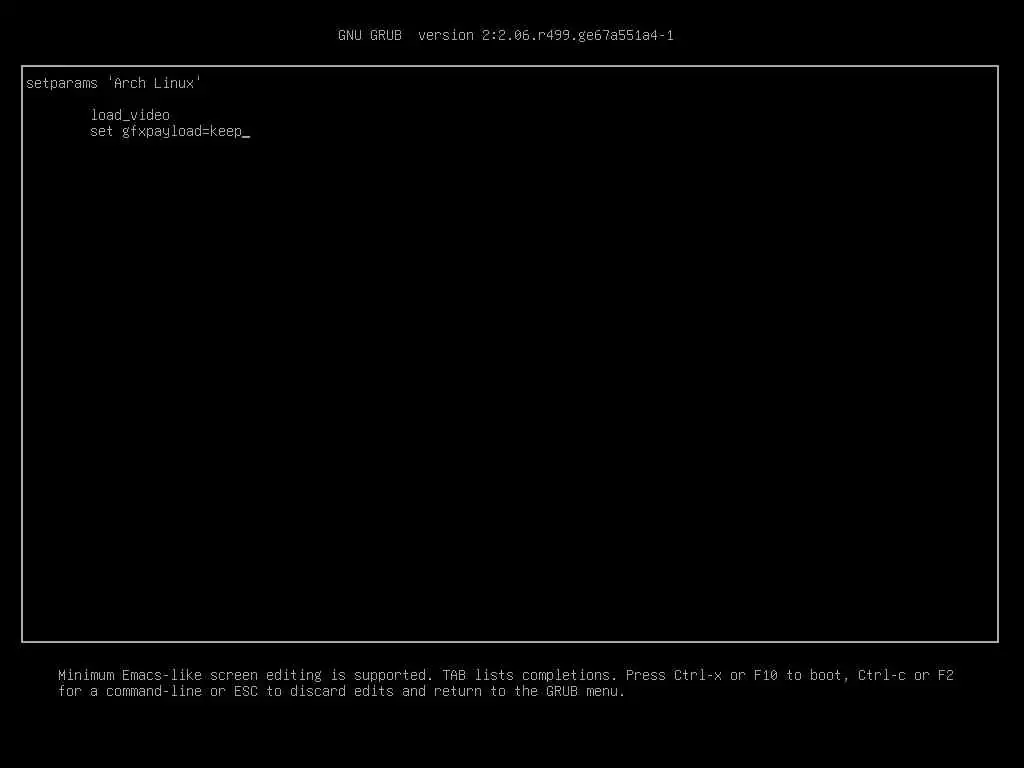The width and height of the screenshot is (1024, 768).
Task: Click the "for a command-line or ESC" help line
Action: pos(341,691)
